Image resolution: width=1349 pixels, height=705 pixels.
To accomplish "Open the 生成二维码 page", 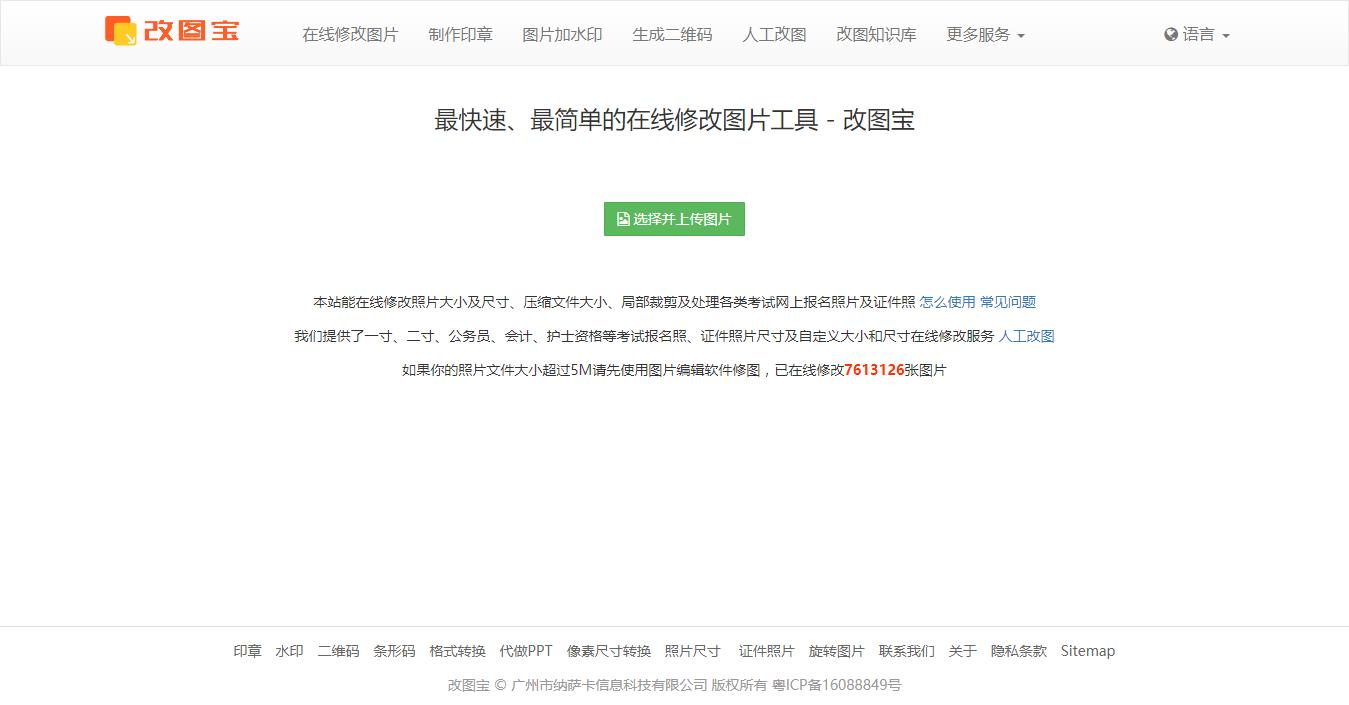I will coord(672,34).
